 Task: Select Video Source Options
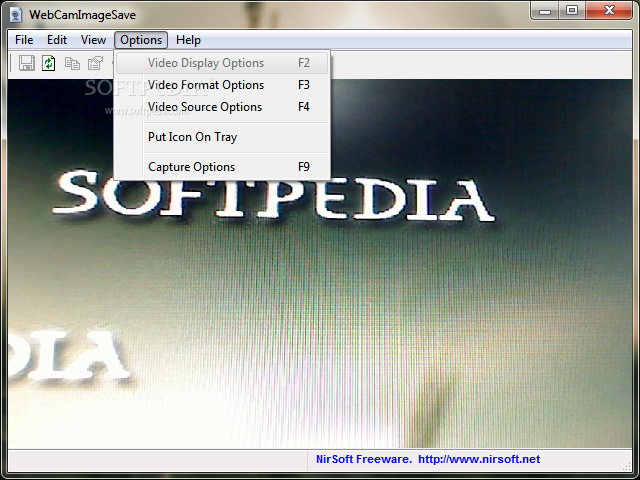click(222, 107)
